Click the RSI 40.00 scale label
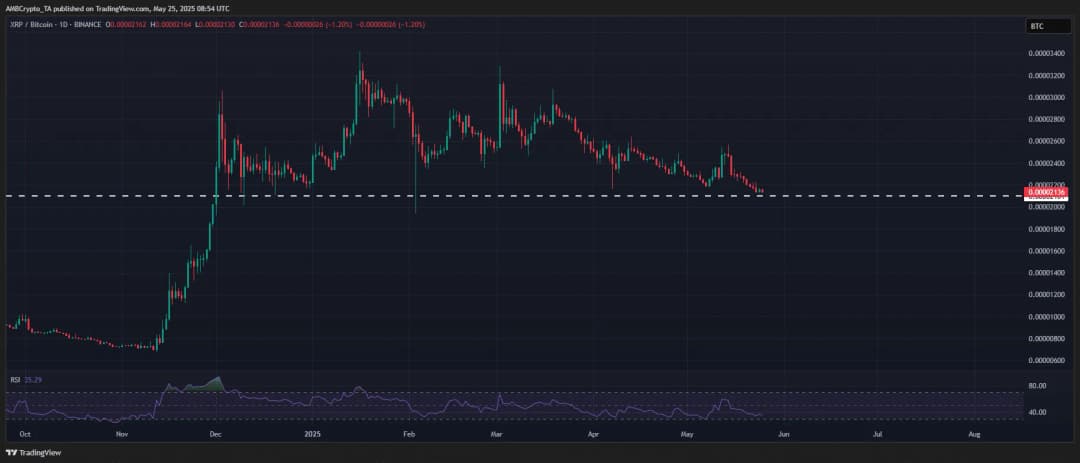This screenshot has width=1080, height=463. click(x=1039, y=412)
